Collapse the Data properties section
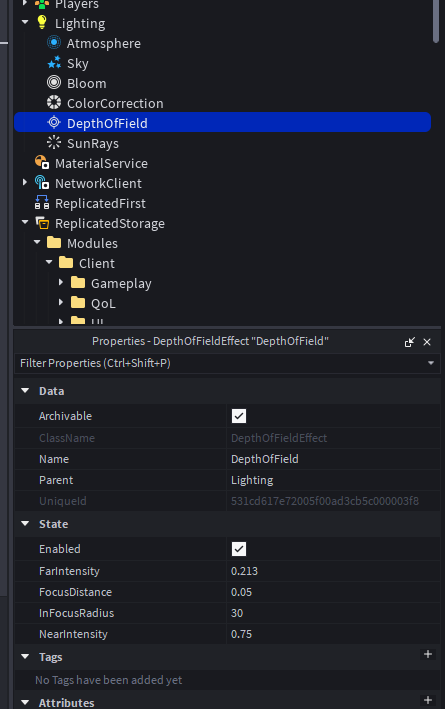 tap(25, 391)
